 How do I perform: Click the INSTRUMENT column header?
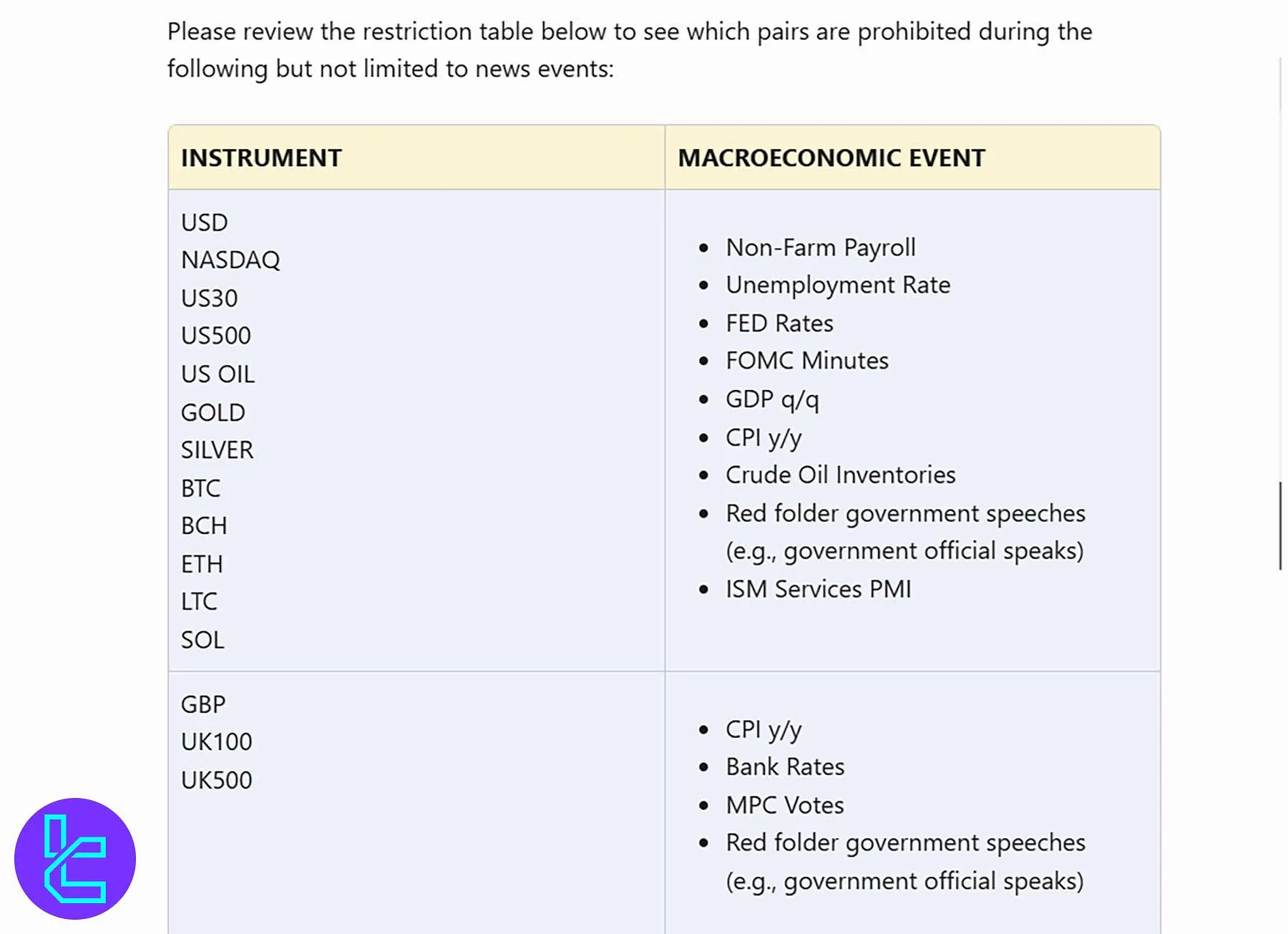coord(261,158)
